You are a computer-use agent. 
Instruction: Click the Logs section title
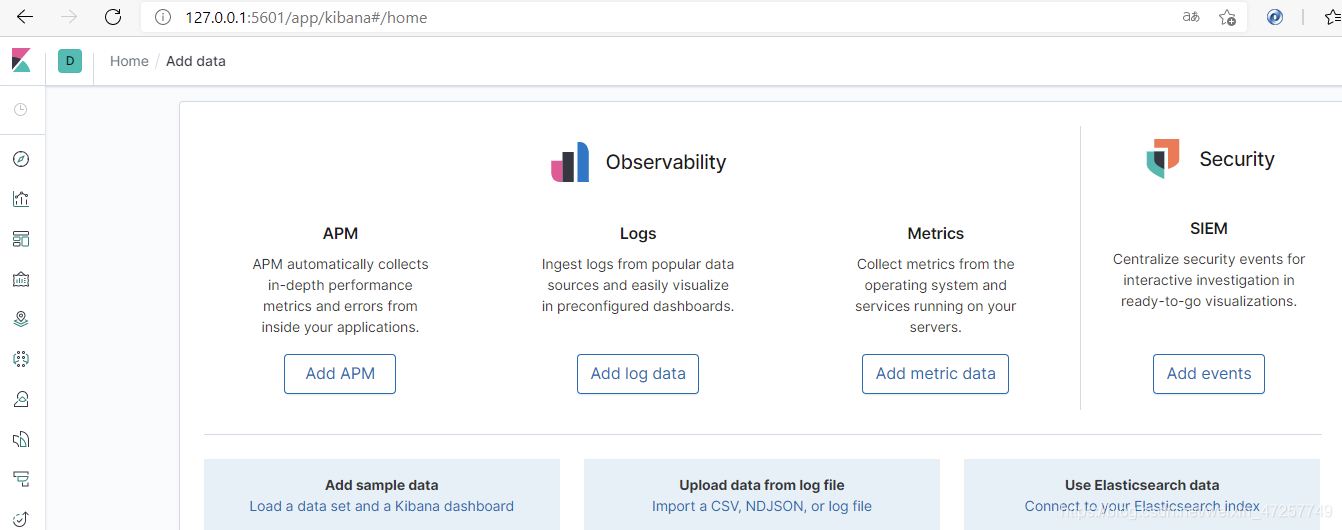click(638, 233)
